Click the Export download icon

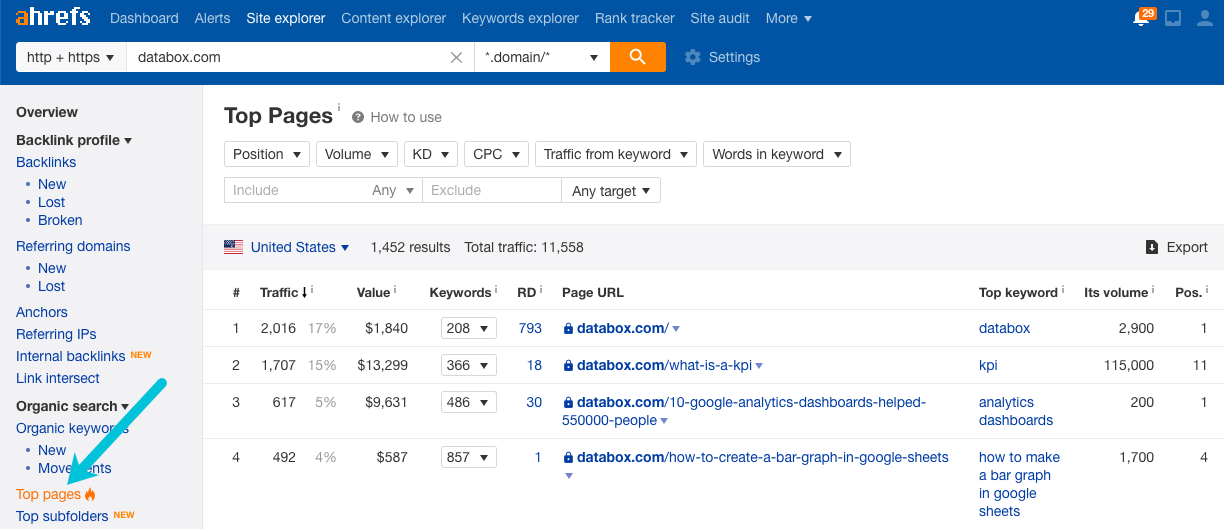1152,247
